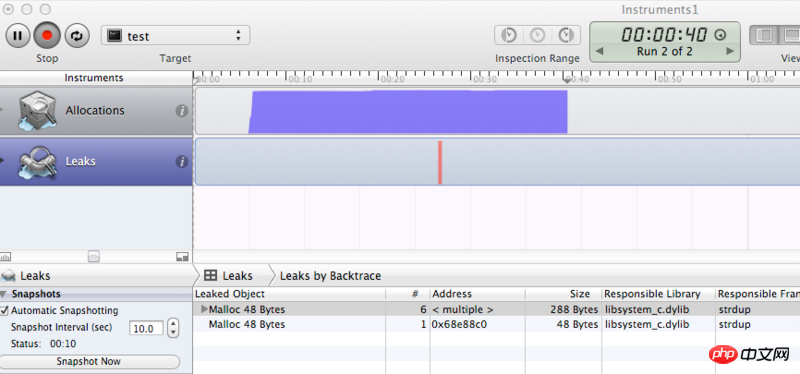Clear the inspection range middle button
800x374 pixels.
(537, 35)
